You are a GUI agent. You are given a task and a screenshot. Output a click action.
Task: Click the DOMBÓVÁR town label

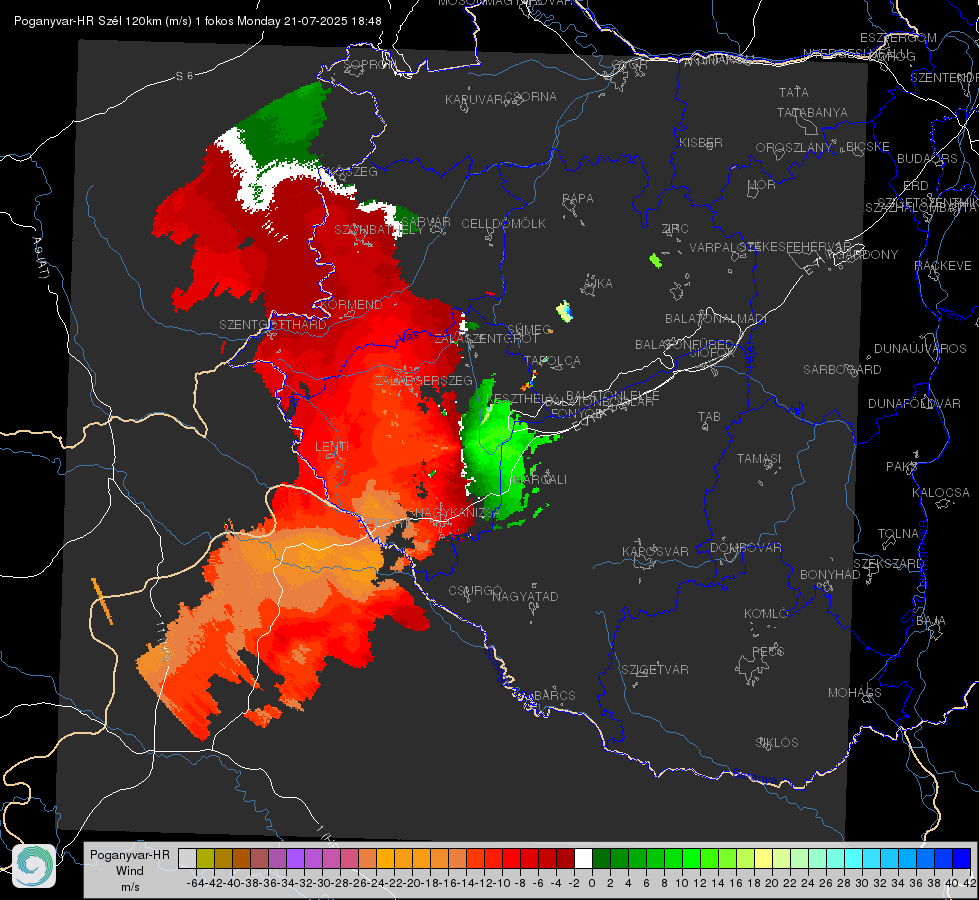[745, 548]
